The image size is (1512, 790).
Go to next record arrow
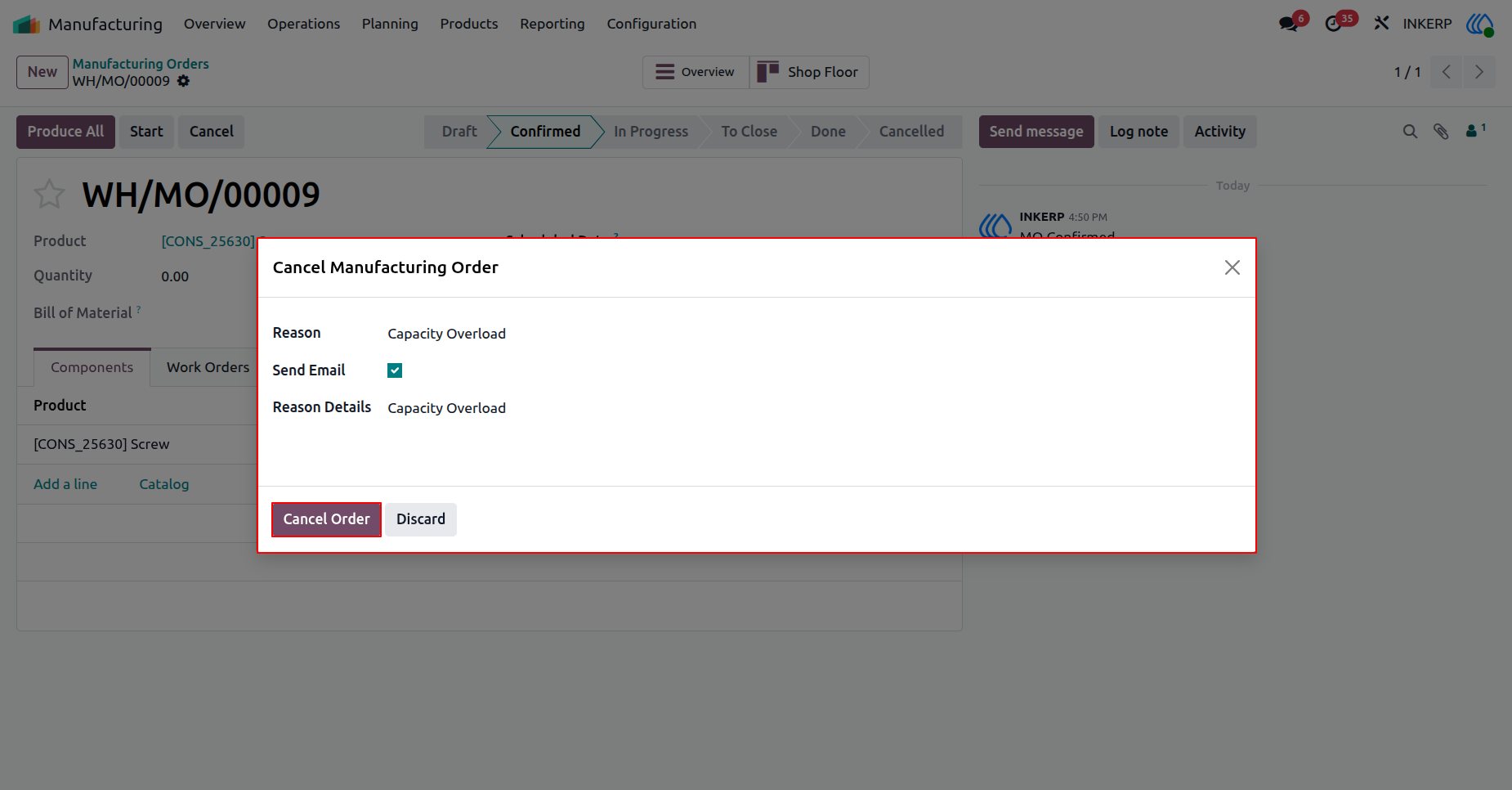(x=1479, y=72)
